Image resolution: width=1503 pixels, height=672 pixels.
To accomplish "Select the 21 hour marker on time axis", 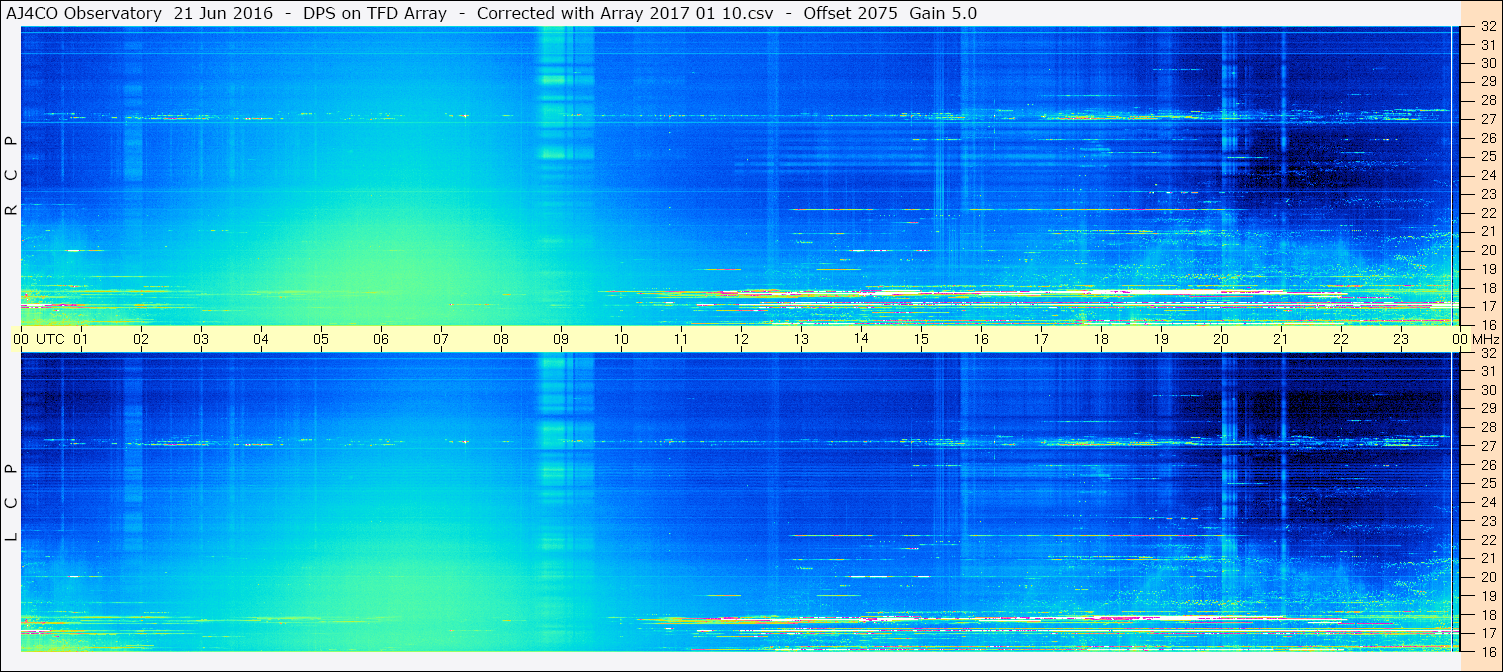I will pos(1281,339).
